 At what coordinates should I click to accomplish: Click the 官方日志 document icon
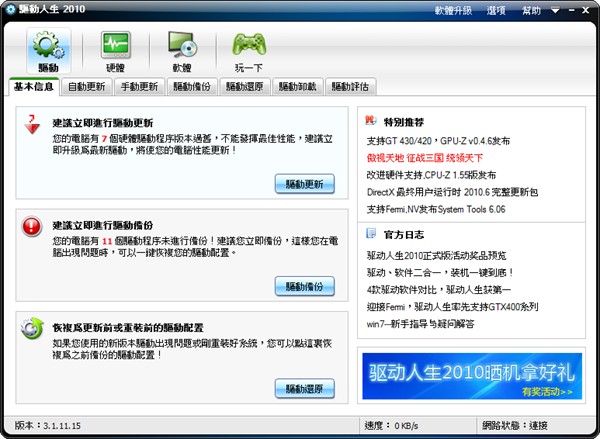click(x=371, y=233)
